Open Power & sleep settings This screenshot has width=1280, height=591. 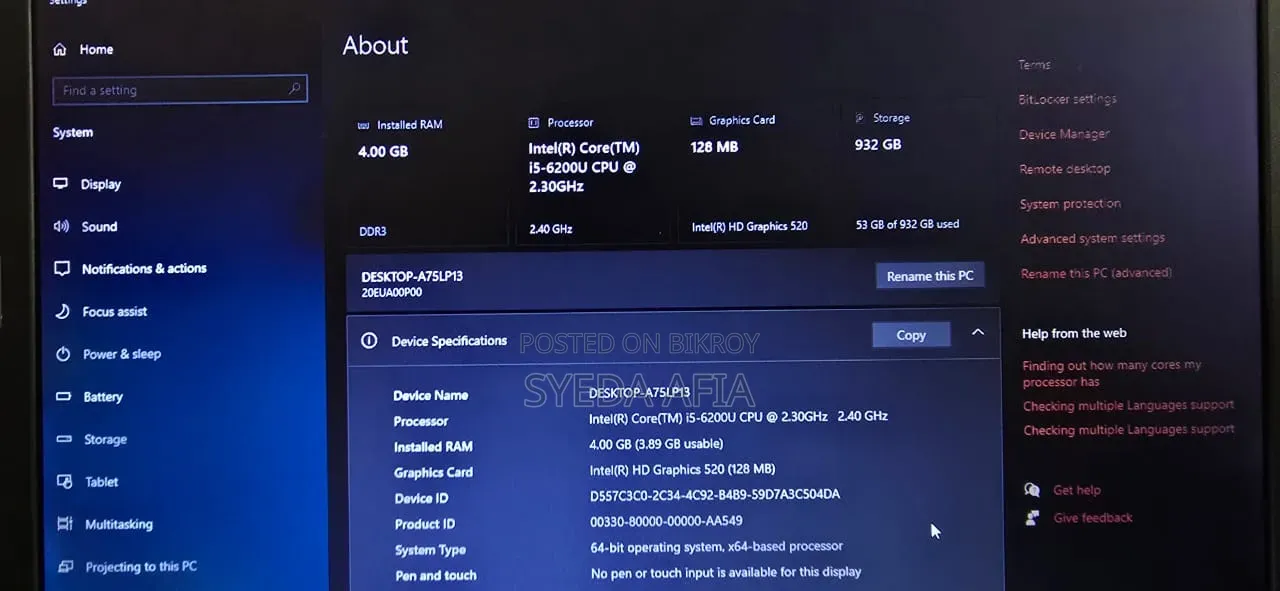[x=122, y=354]
